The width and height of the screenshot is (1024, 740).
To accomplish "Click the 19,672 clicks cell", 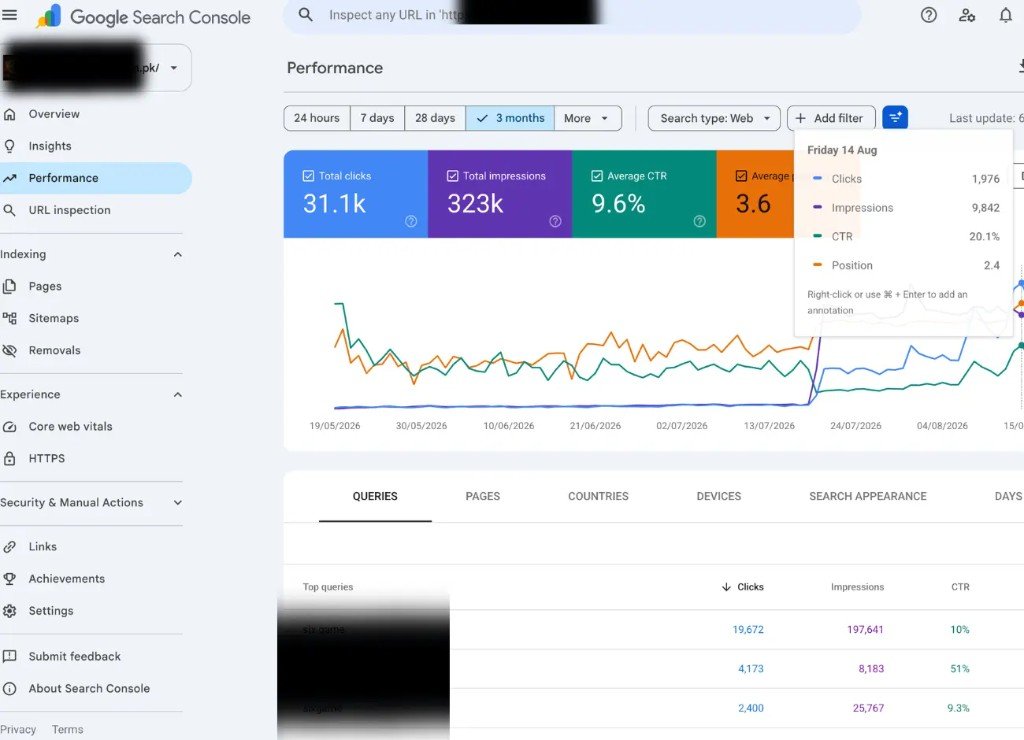I will point(748,630).
